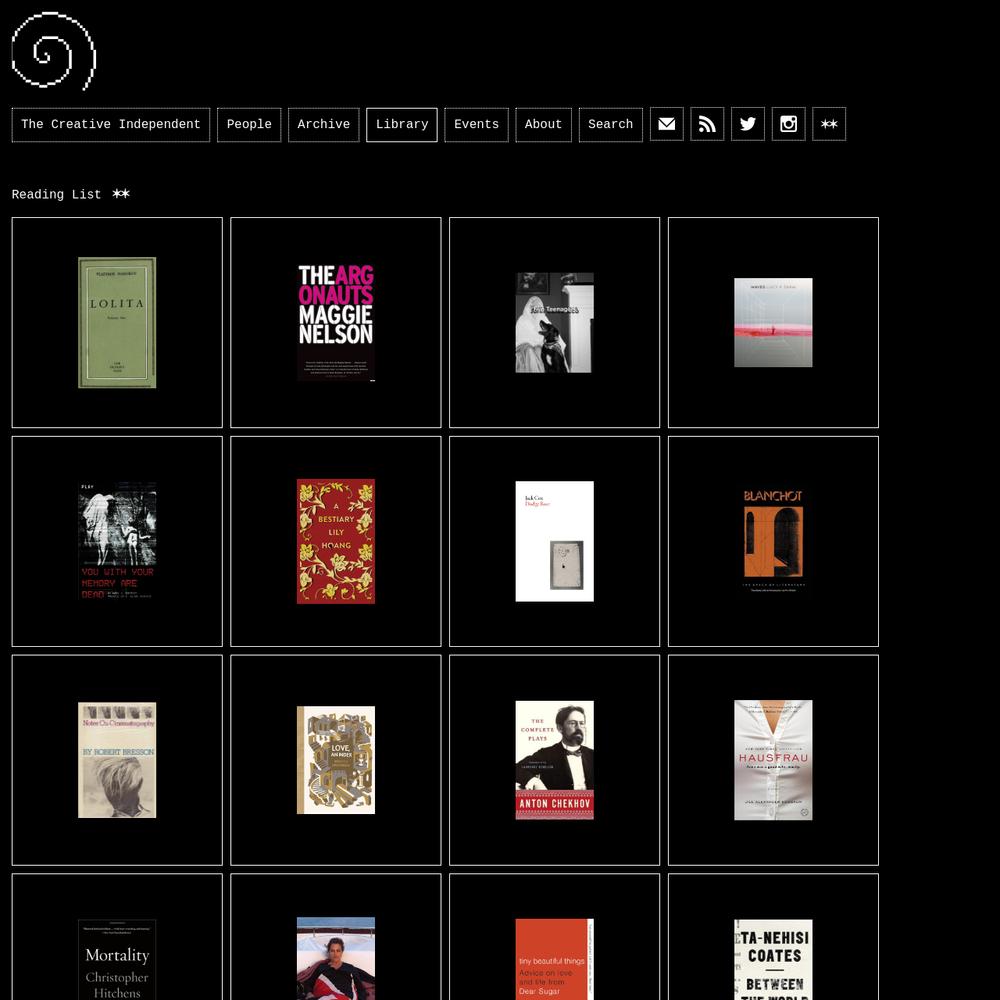
Task: Click the spiral logo at top
Action: (x=54, y=51)
